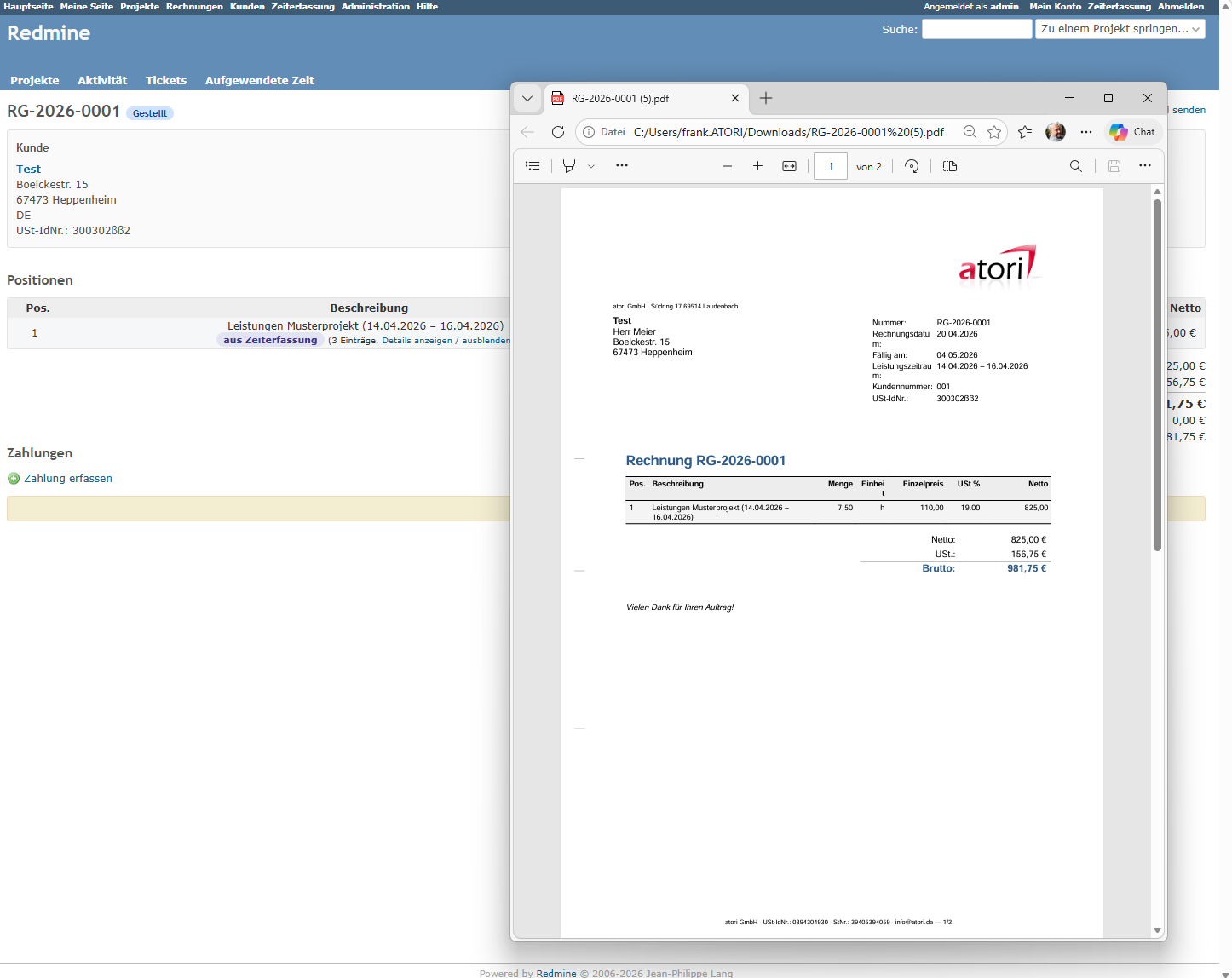Viewport: 1232px width, 978px height.
Task: Select the draw tool in the PDF toolbar
Action: coord(569,165)
